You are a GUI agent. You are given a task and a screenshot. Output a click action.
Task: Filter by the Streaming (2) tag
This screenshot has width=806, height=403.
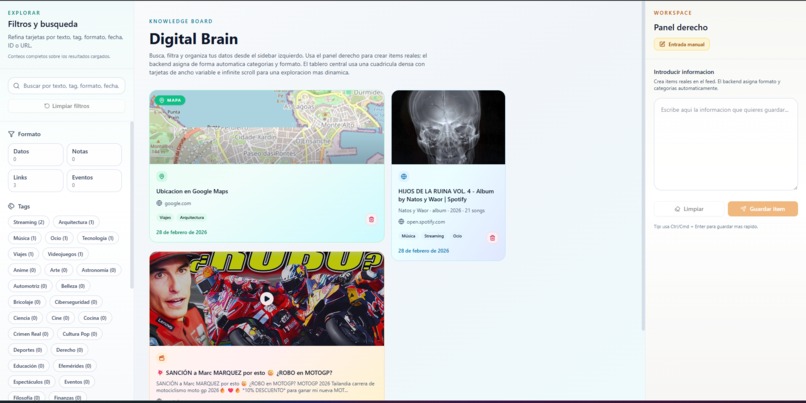coord(29,222)
